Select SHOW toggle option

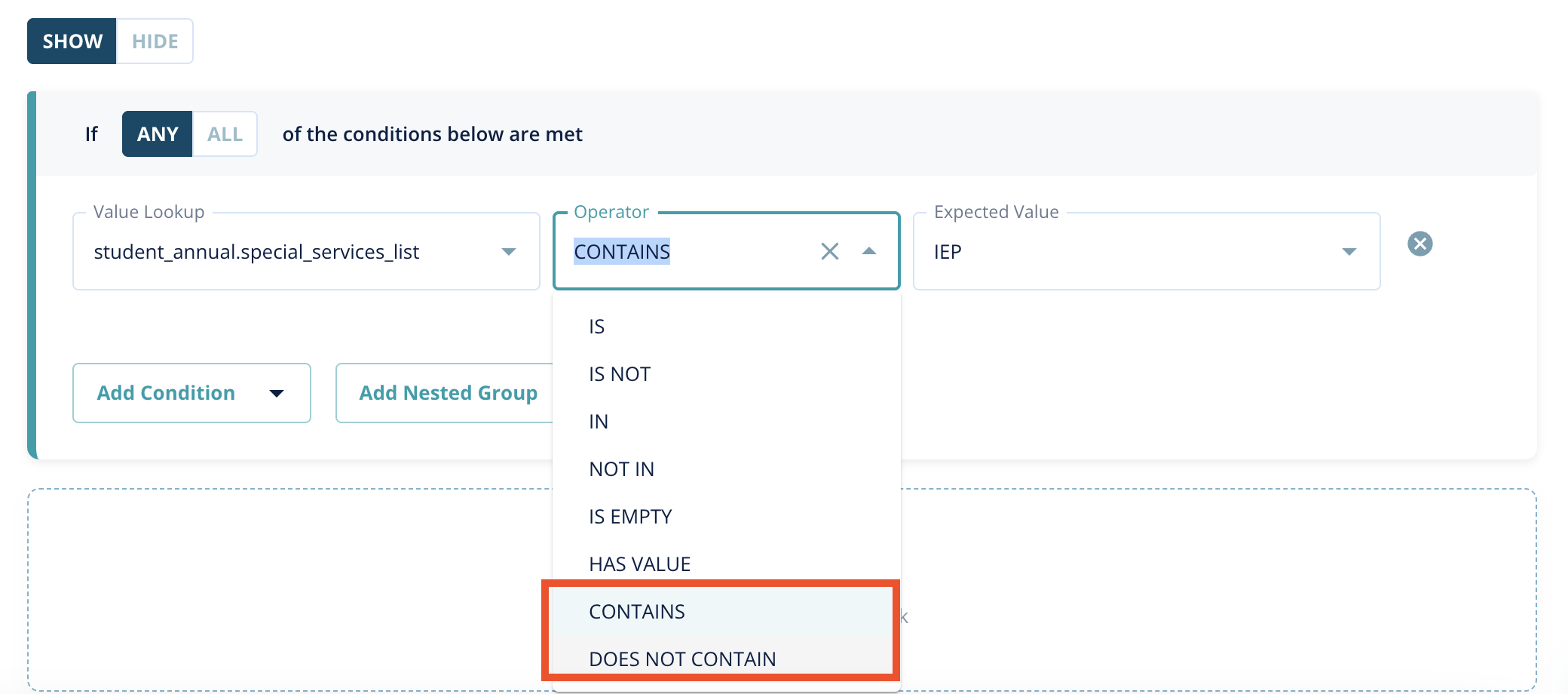(x=72, y=41)
